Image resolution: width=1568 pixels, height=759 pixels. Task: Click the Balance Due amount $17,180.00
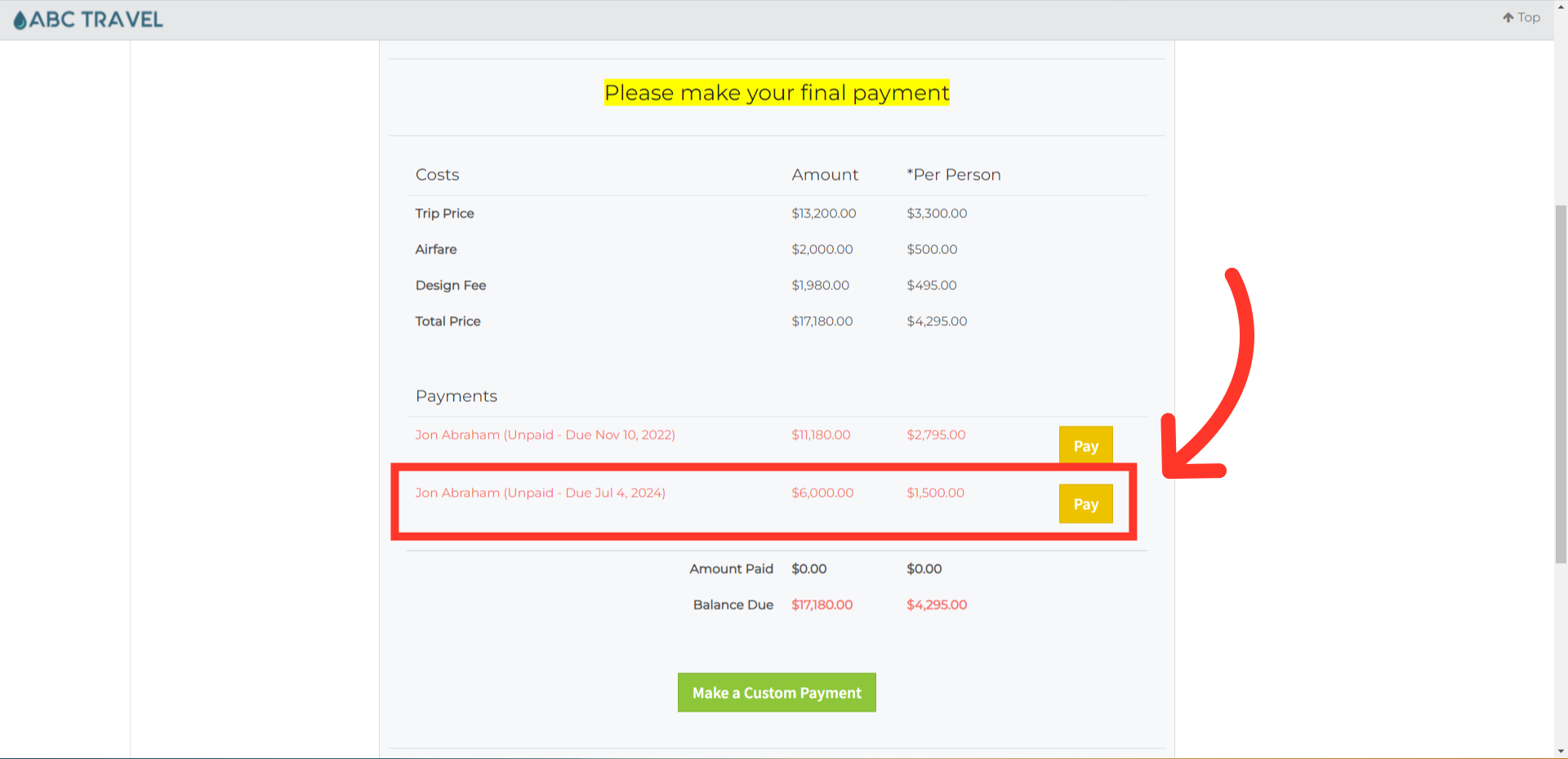pos(822,605)
